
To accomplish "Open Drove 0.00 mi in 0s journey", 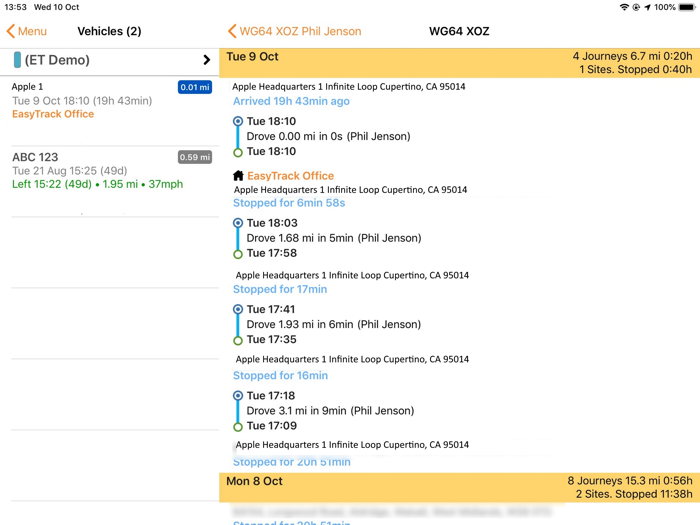I will coord(329,136).
